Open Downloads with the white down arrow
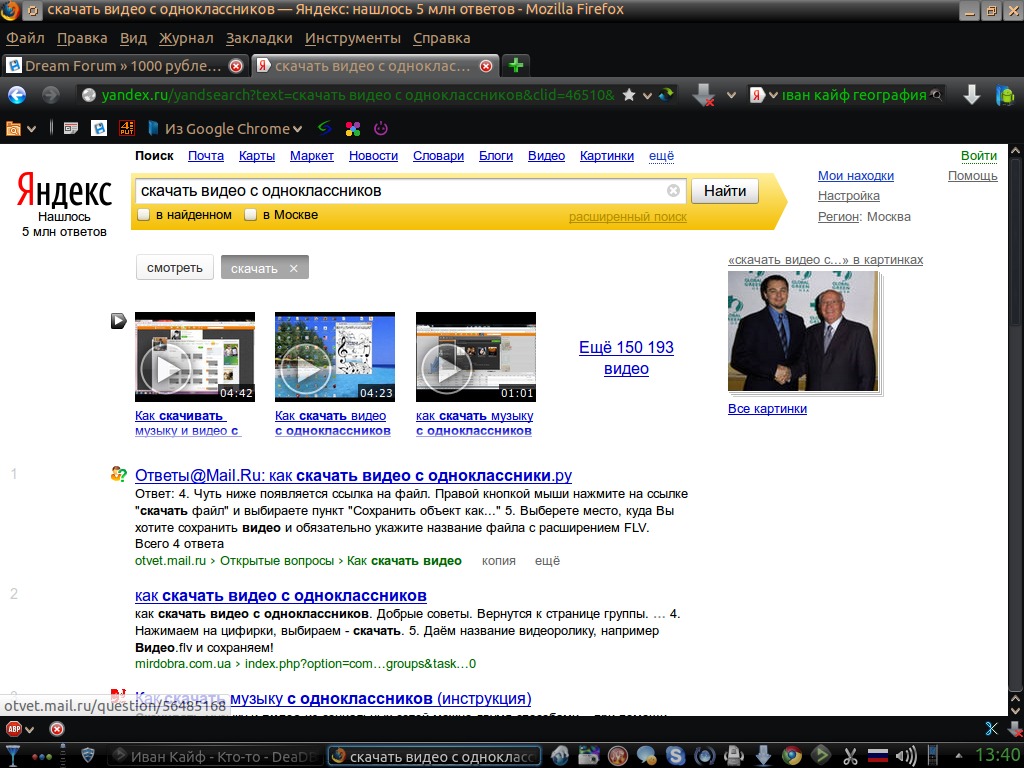Image resolution: width=1024 pixels, height=768 pixels. tap(972, 95)
